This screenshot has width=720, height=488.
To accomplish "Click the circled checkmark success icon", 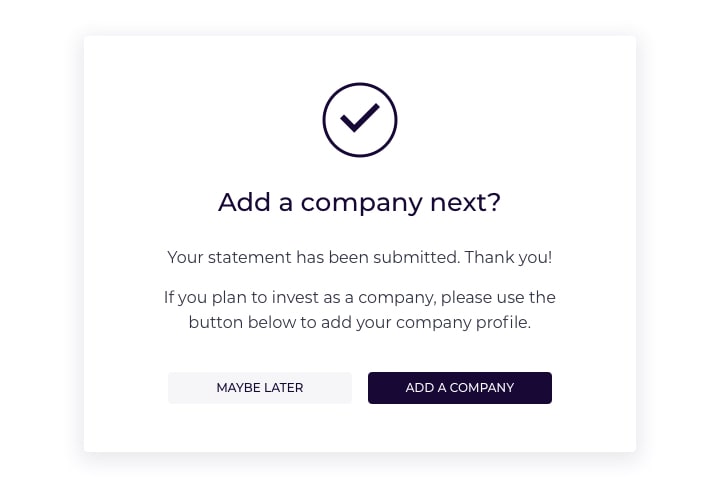I will tap(360, 120).
